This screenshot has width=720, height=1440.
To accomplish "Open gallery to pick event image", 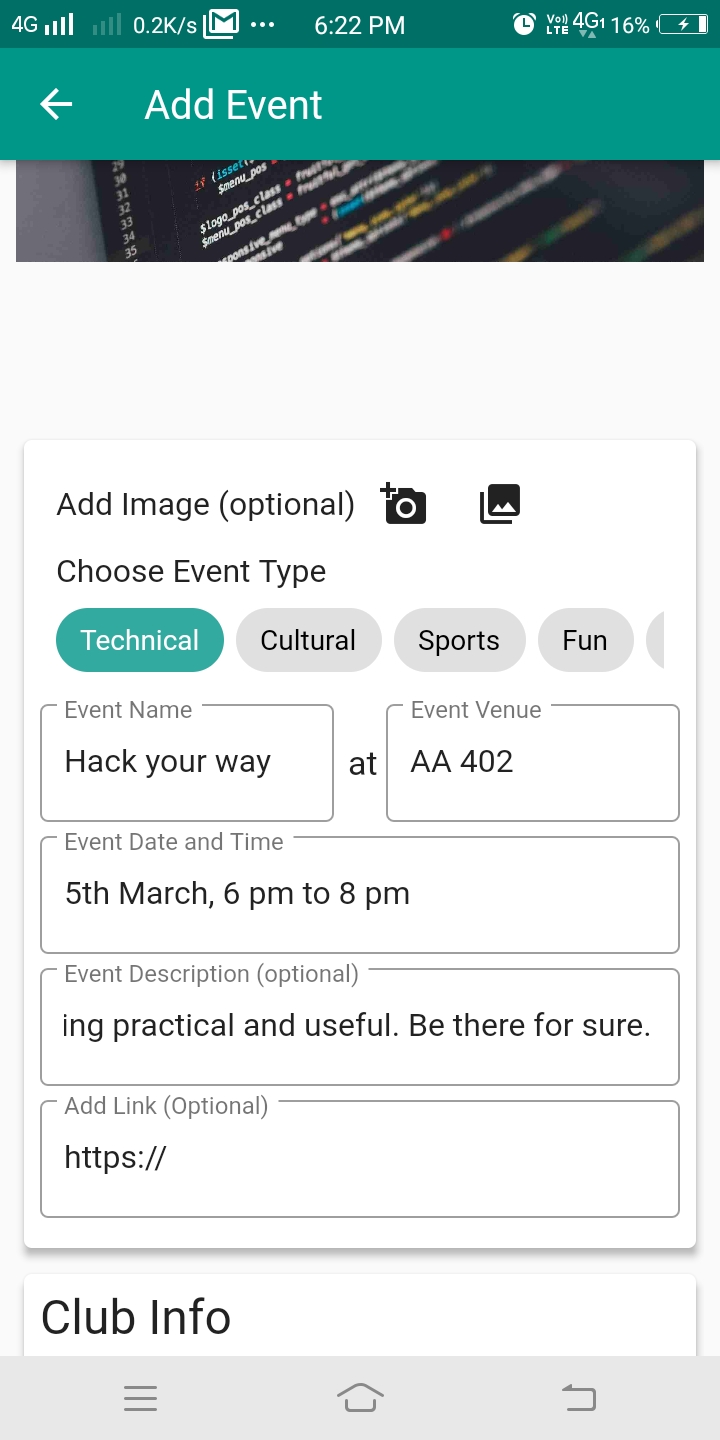I will point(500,504).
